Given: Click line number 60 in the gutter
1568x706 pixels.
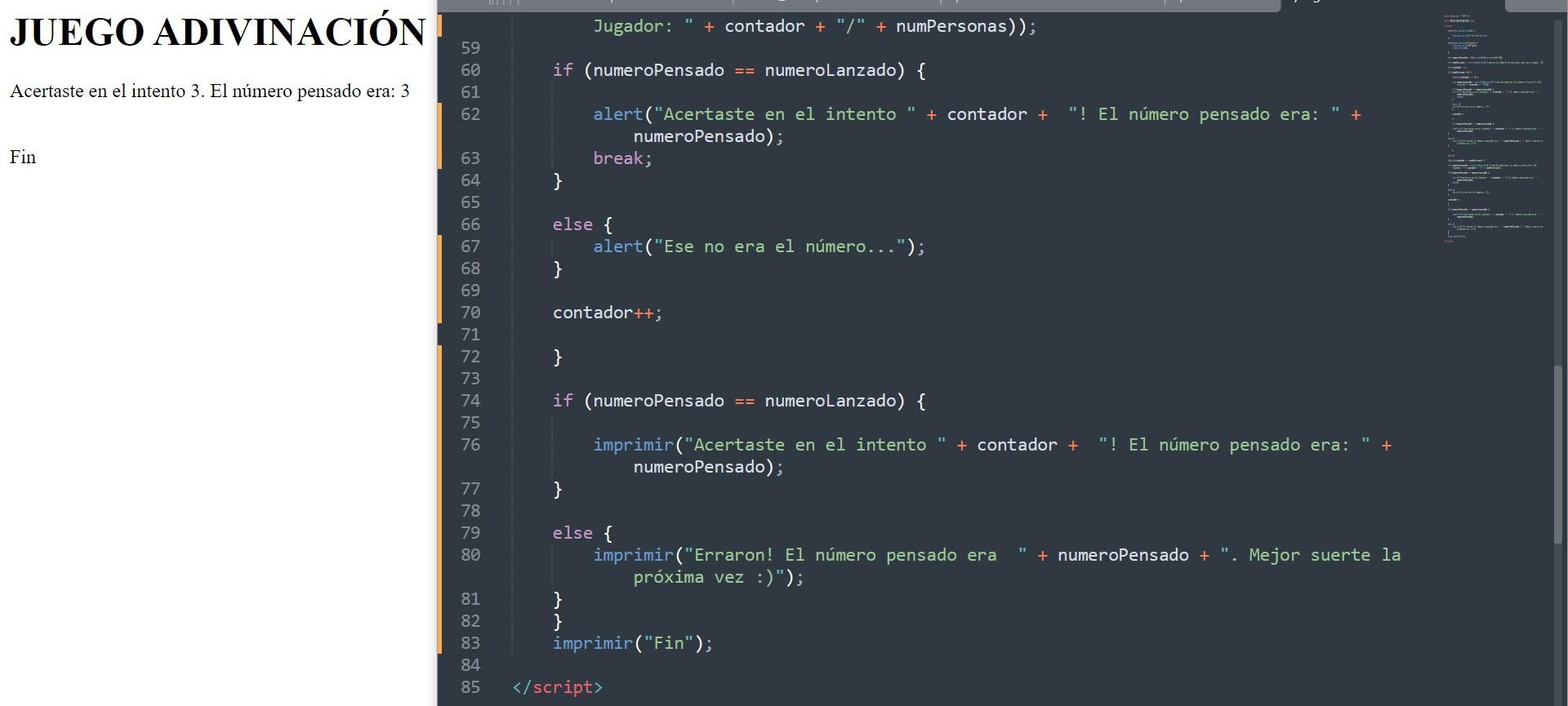Looking at the screenshot, I should tap(470, 70).
